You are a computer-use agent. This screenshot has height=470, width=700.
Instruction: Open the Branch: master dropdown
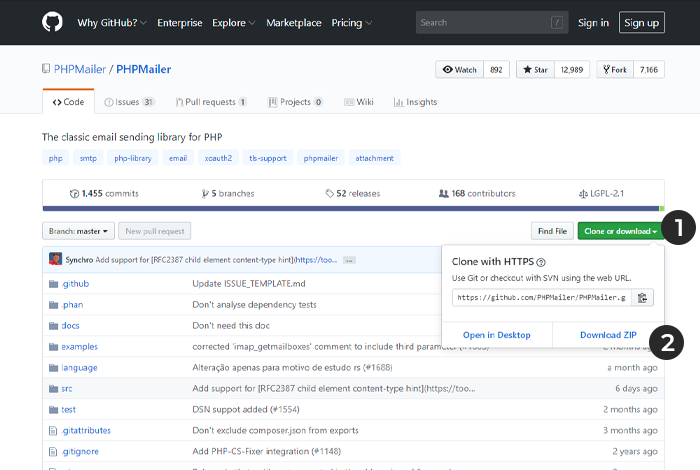(79, 231)
